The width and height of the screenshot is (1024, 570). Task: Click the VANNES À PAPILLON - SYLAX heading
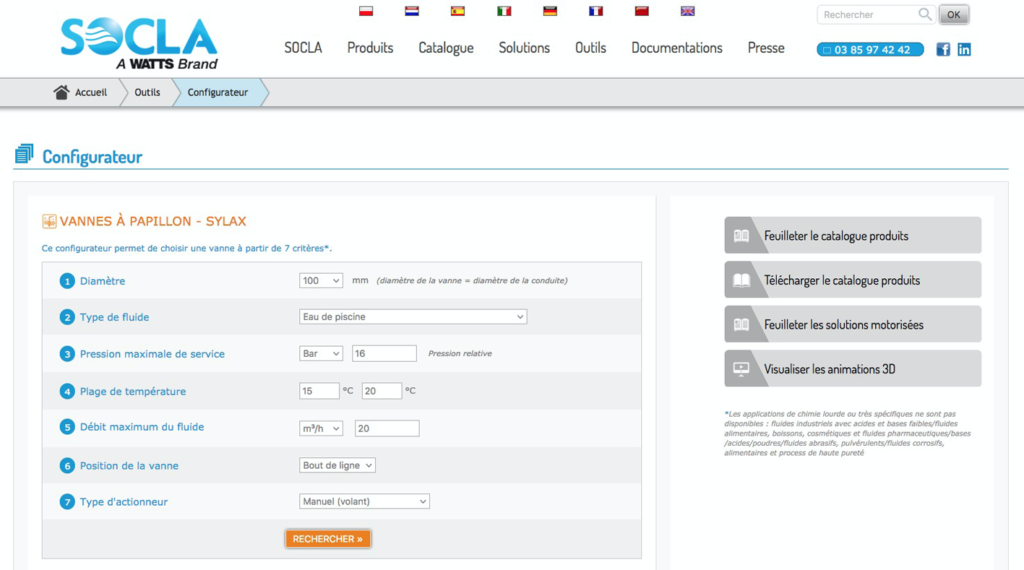[153, 221]
